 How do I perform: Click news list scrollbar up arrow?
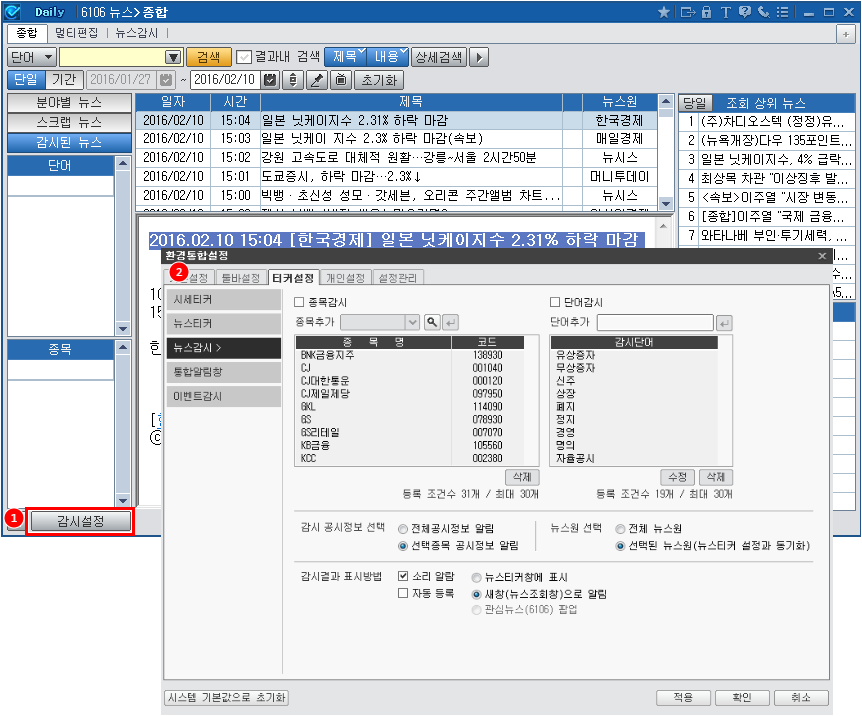pyautogui.click(x=666, y=101)
